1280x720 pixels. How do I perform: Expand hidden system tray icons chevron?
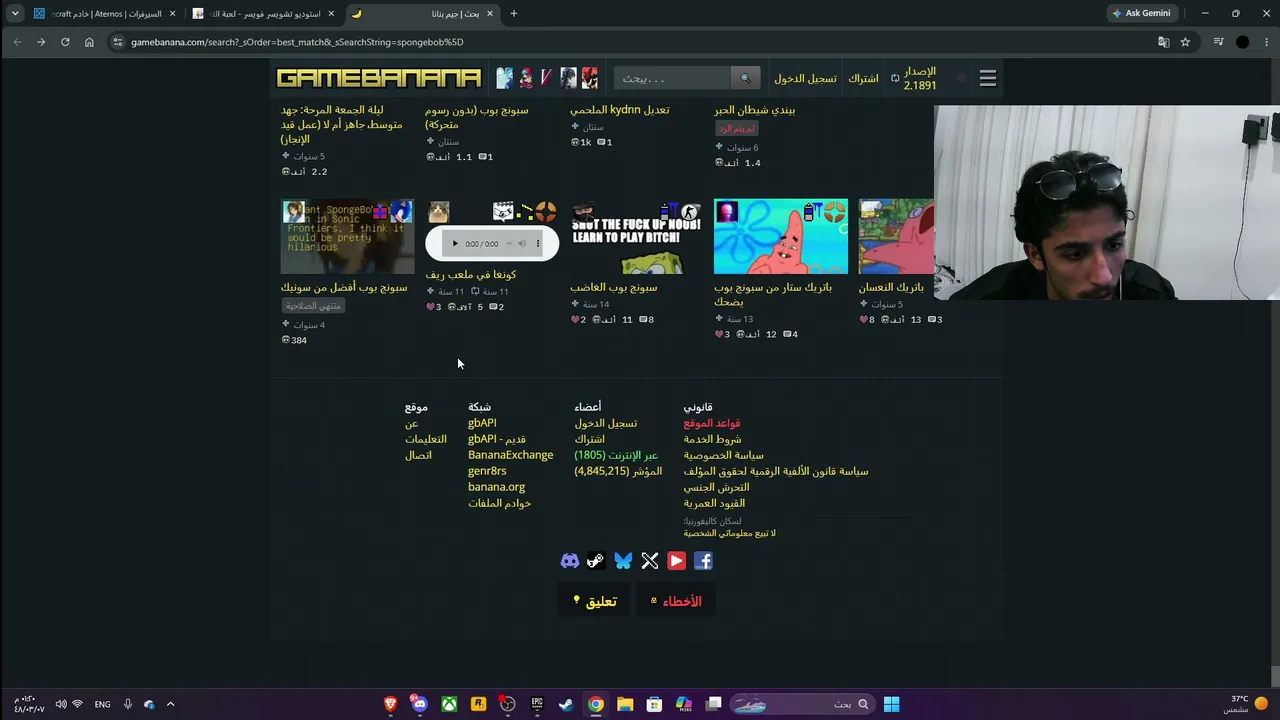tap(170, 704)
